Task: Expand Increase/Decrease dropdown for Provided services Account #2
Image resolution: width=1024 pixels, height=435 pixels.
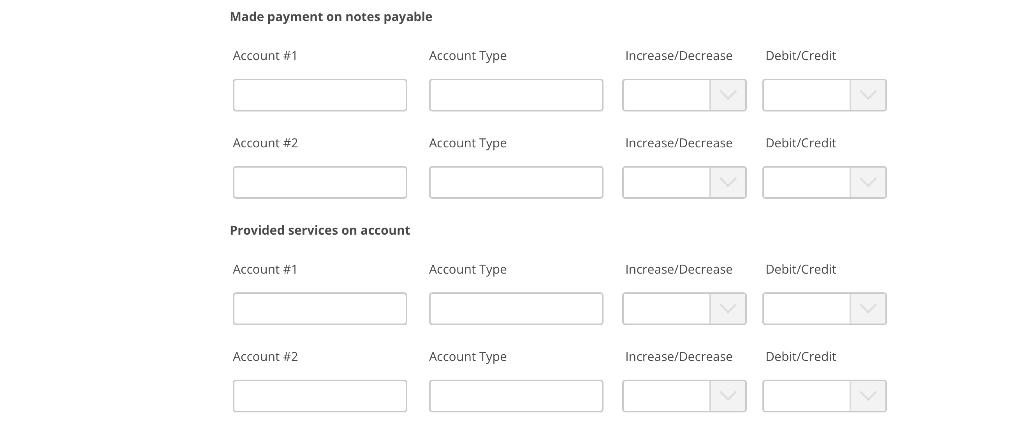Action: coord(684,396)
